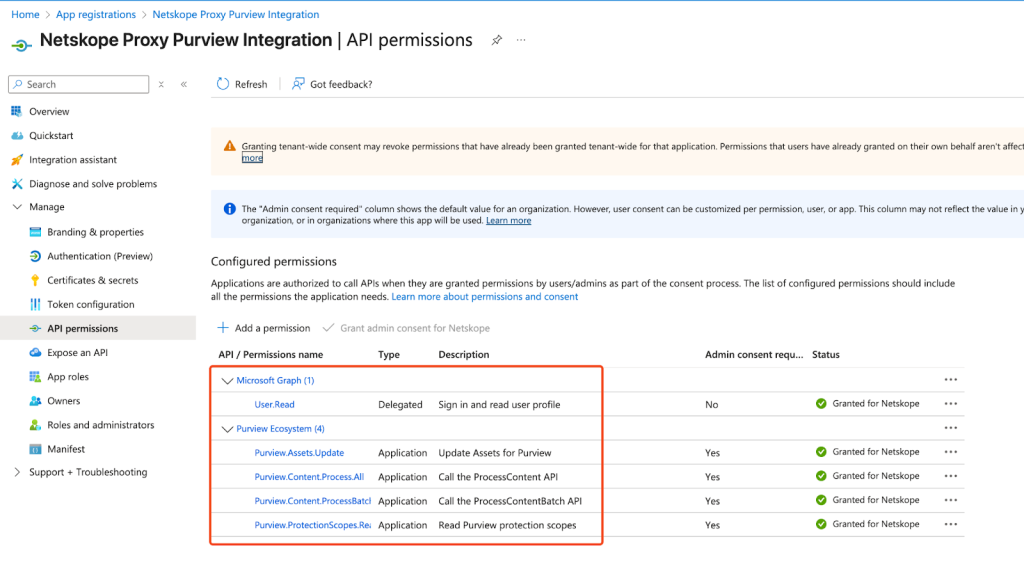Collapse the sidebar with the double chevron
The image size is (1024, 562).
coord(184,84)
